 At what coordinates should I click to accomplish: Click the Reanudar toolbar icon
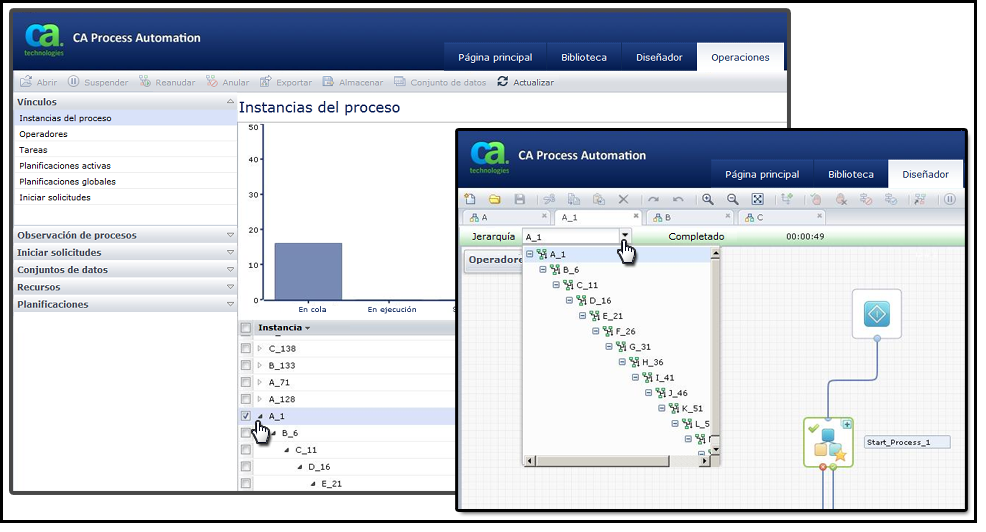click(x=145, y=82)
